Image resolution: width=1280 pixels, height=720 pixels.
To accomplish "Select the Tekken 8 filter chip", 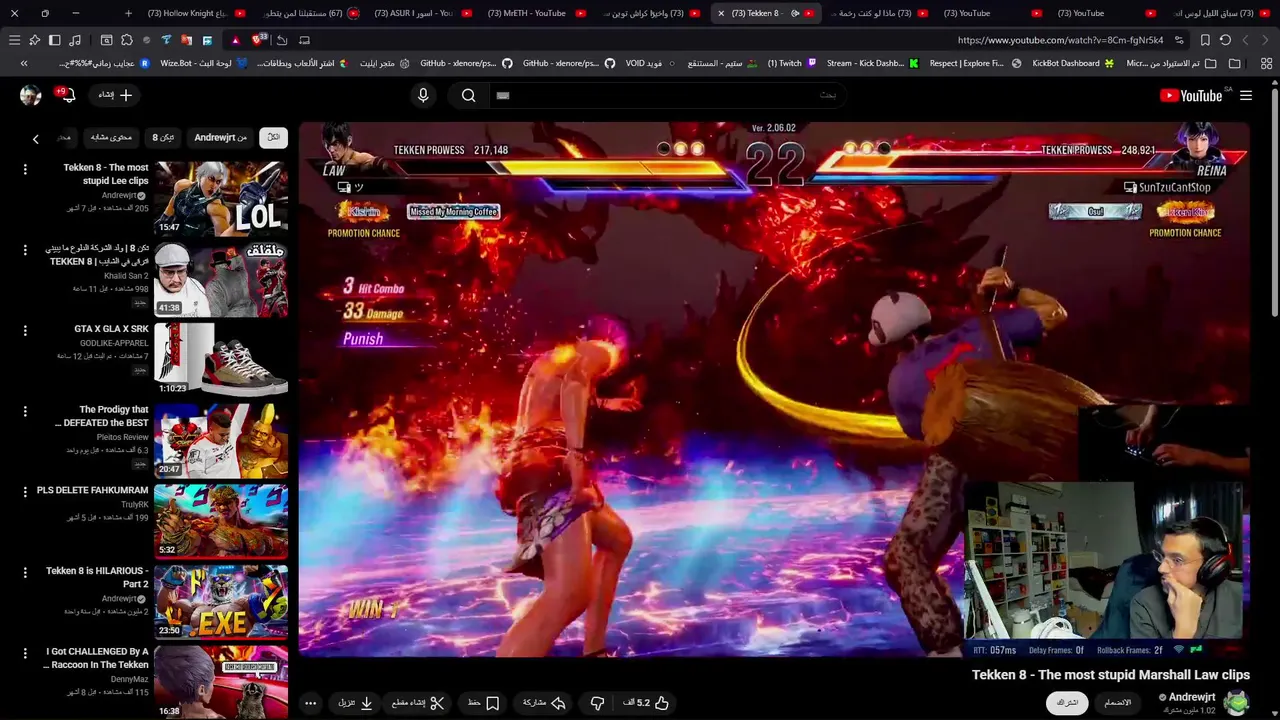I will click(x=162, y=137).
